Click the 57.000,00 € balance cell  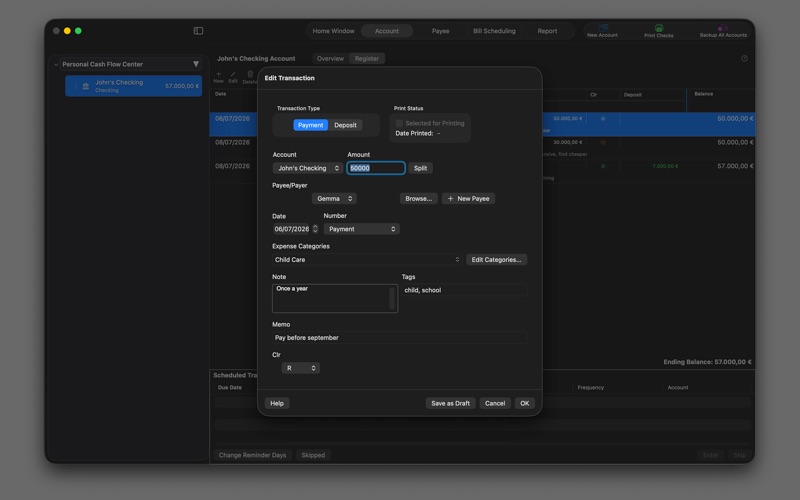(x=735, y=166)
